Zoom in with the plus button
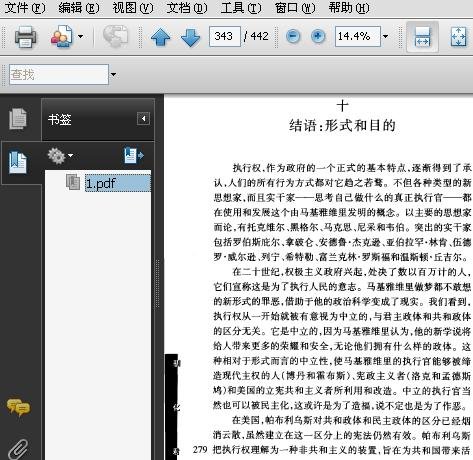The image size is (473, 460). (x=318, y=36)
